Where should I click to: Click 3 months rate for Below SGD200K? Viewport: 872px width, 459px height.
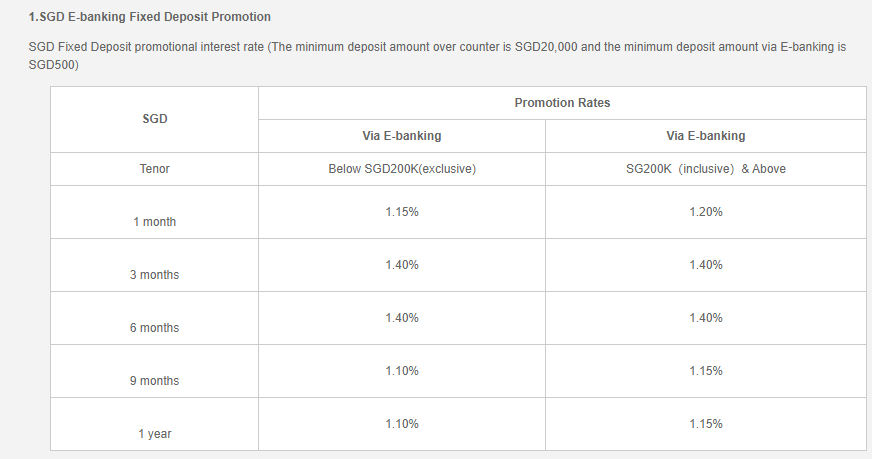click(x=402, y=265)
